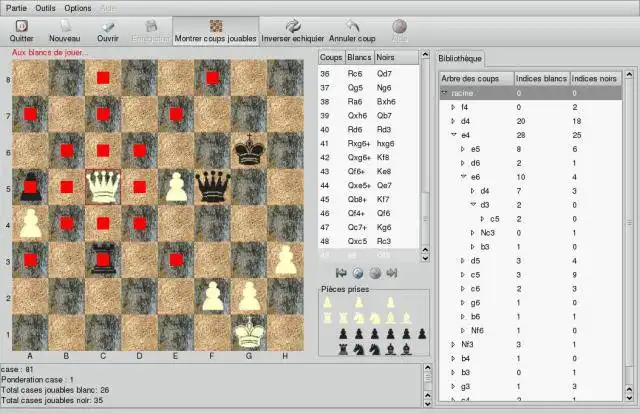Click Indices blancs column header
This screenshot has width=640, height=414.
coord(541,78)
